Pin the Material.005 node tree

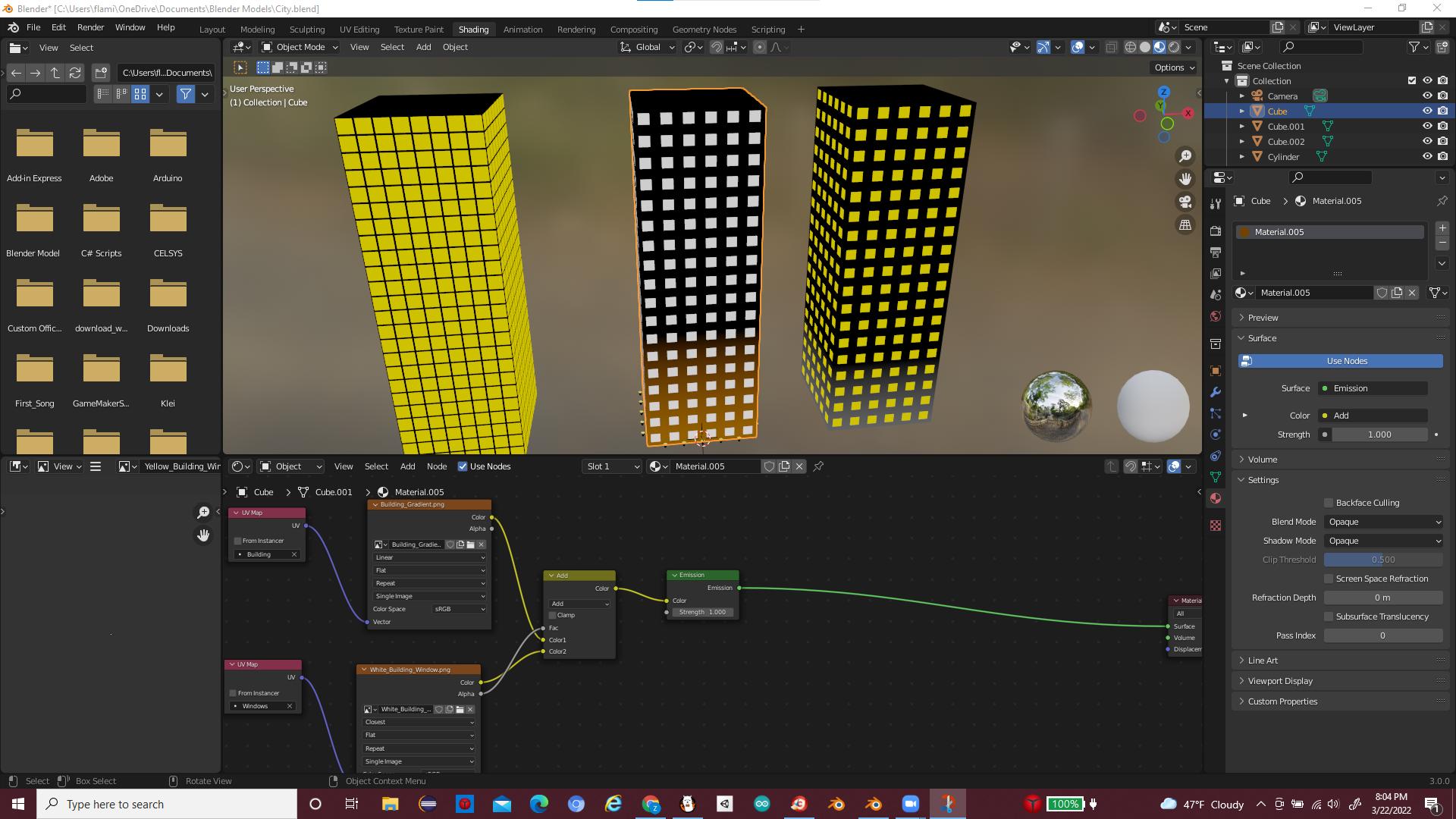tap(818, 466)
